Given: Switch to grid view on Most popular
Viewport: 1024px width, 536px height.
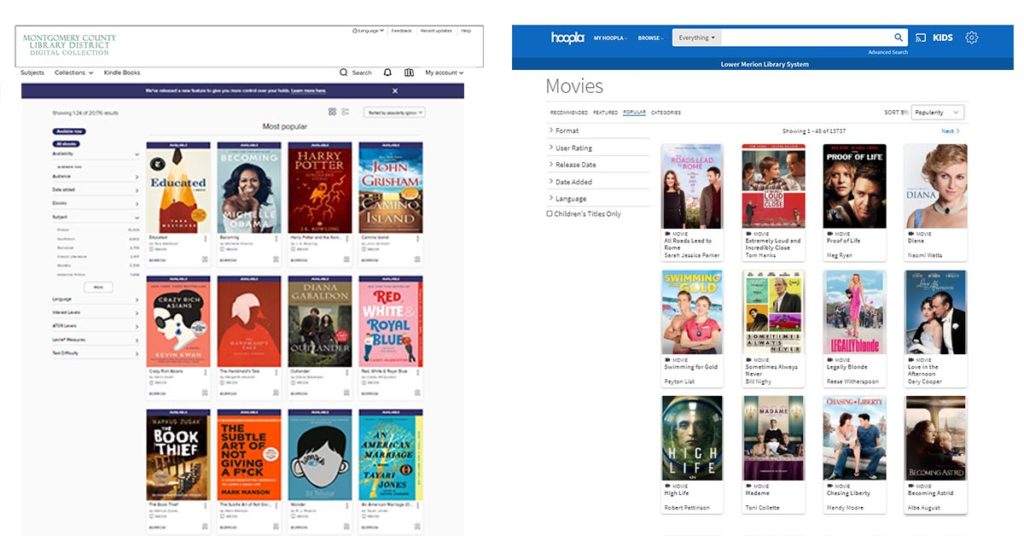Looking at the screenshot, I should click(x=332, y=112).
